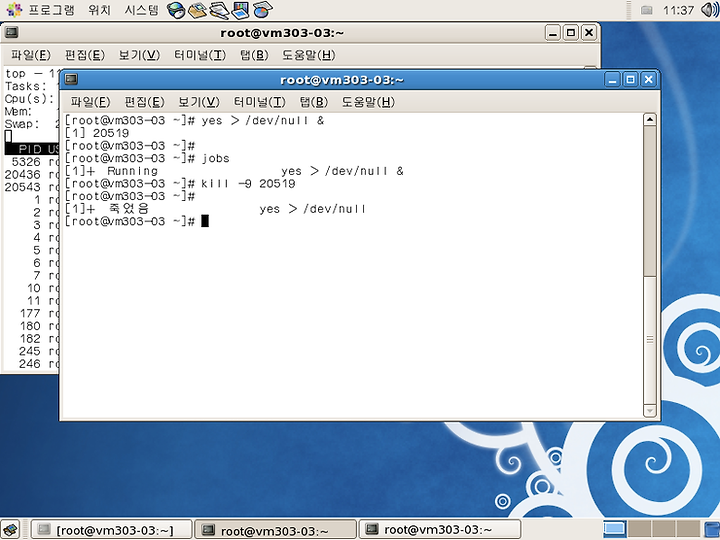Open the 11:37 clock applet
This screenshot has width=720, height=540.
coord(678,10)
